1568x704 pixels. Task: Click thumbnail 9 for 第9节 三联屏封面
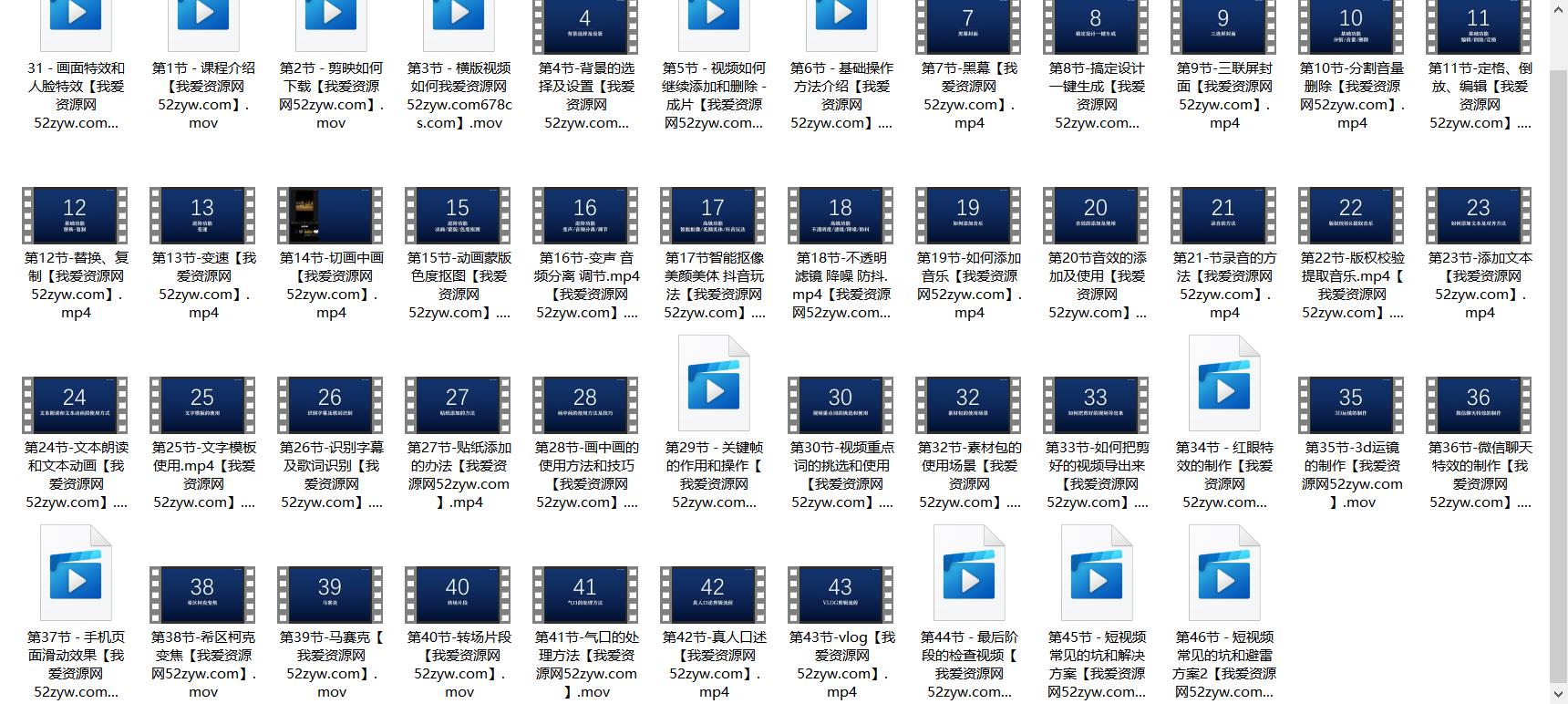click(1223, 26)
